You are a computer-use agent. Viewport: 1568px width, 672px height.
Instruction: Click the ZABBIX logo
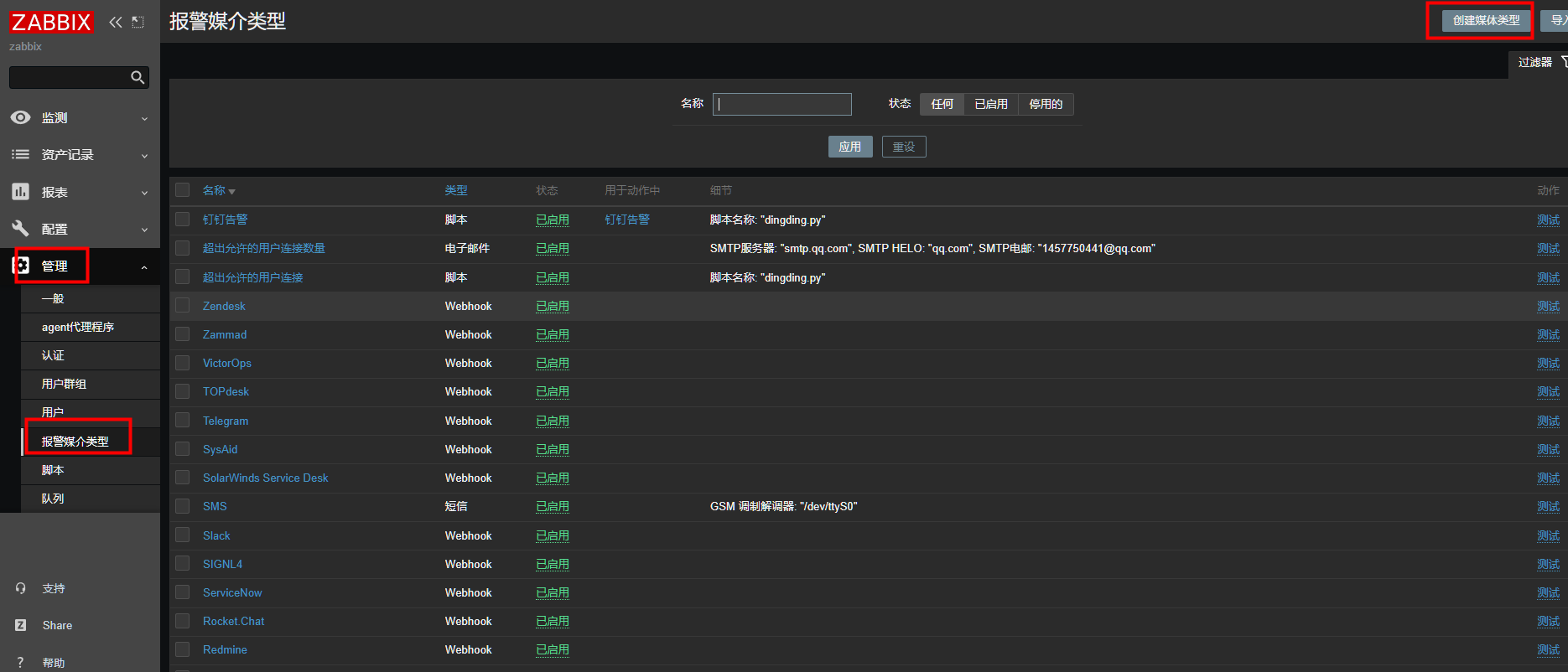tap(51, 22)
